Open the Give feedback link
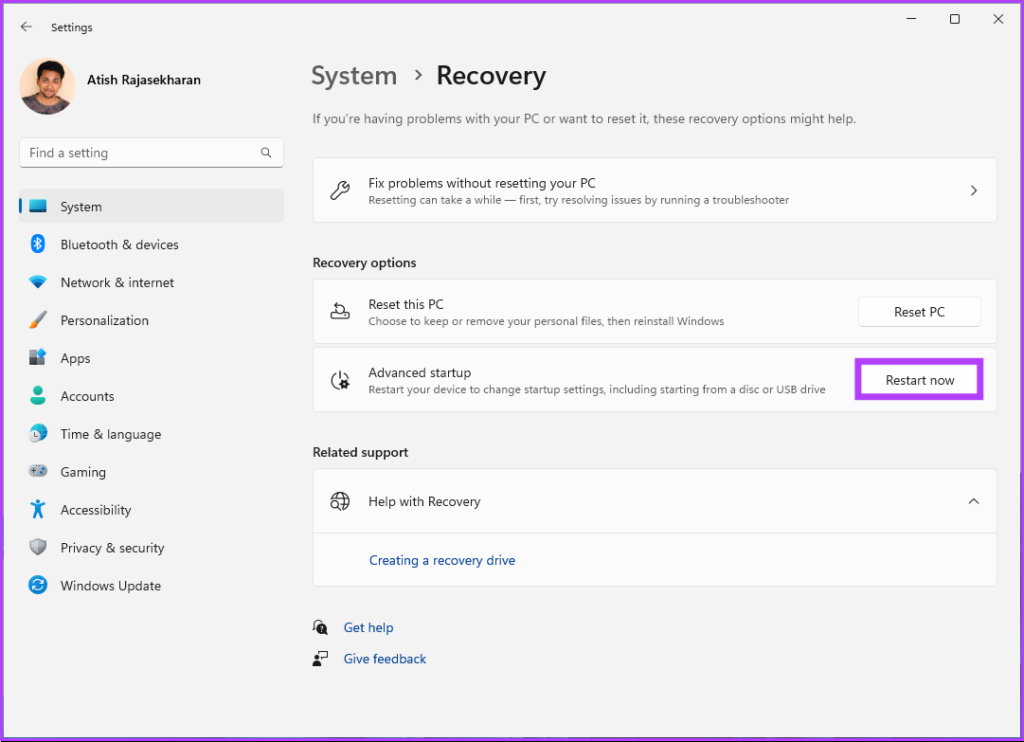Image resolution: width=1024 pixels, height=742 pixels. point(385,658)
